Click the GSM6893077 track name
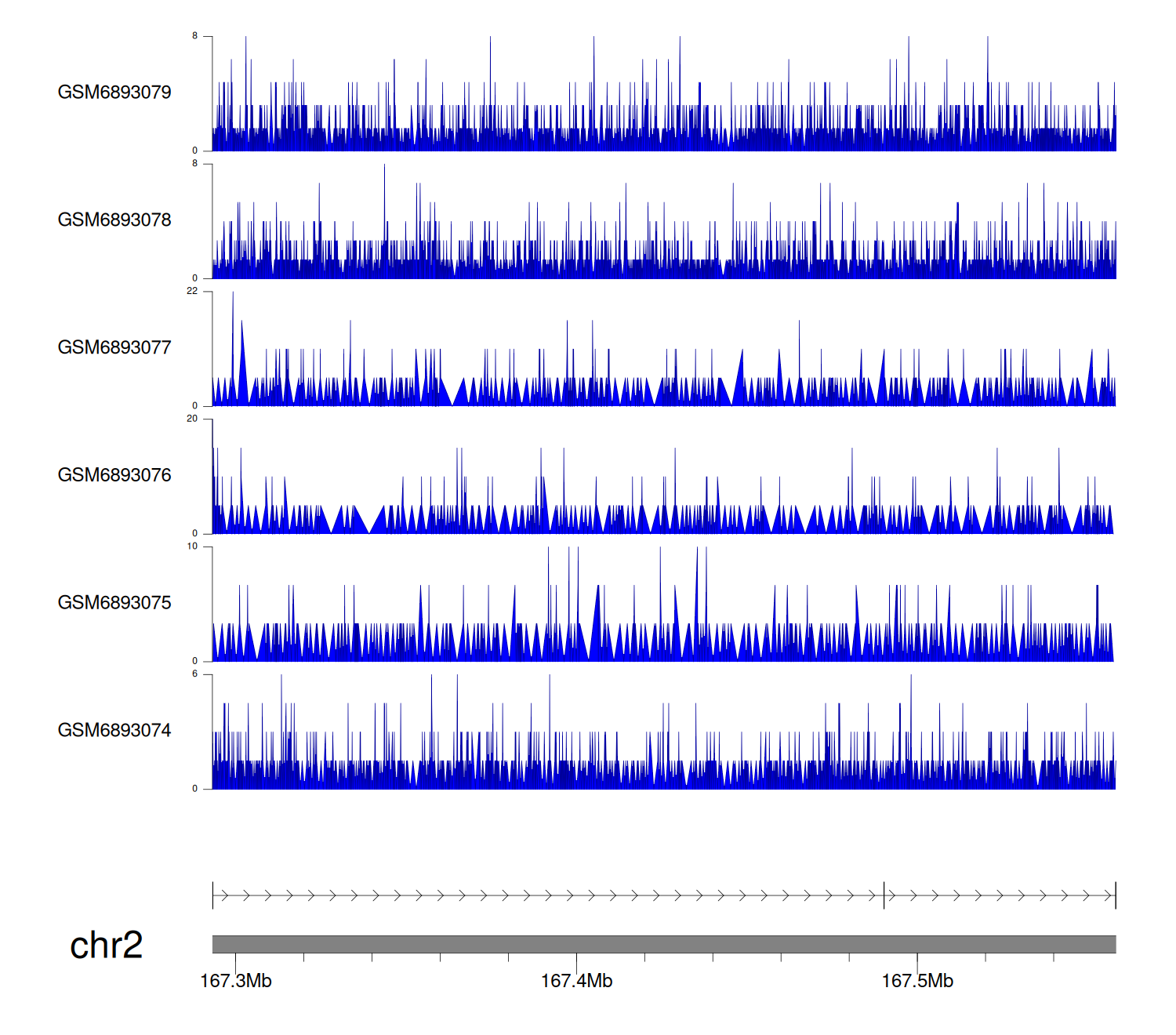 tap(114, 348)
